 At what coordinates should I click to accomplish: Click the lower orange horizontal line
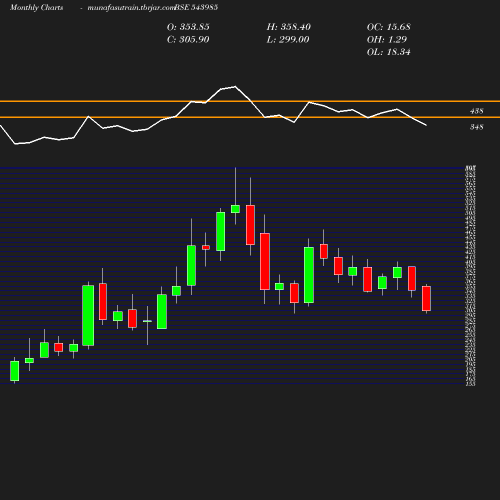pos(250,117)
